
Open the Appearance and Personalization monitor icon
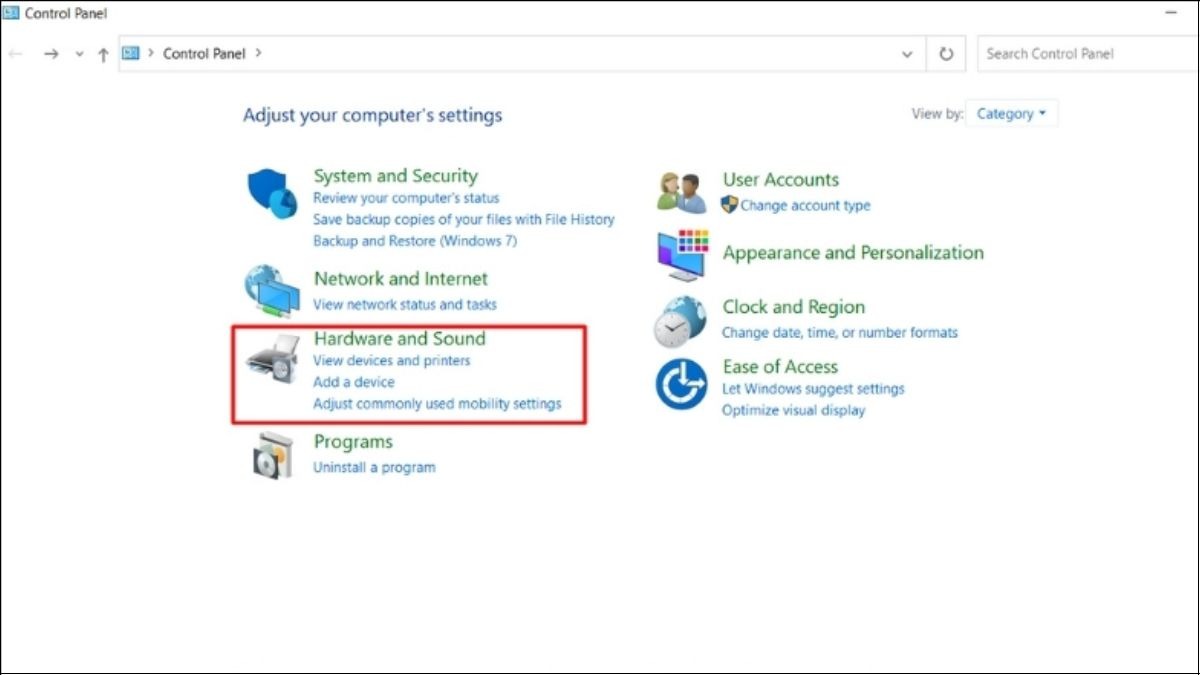click(x=682, y=255)
